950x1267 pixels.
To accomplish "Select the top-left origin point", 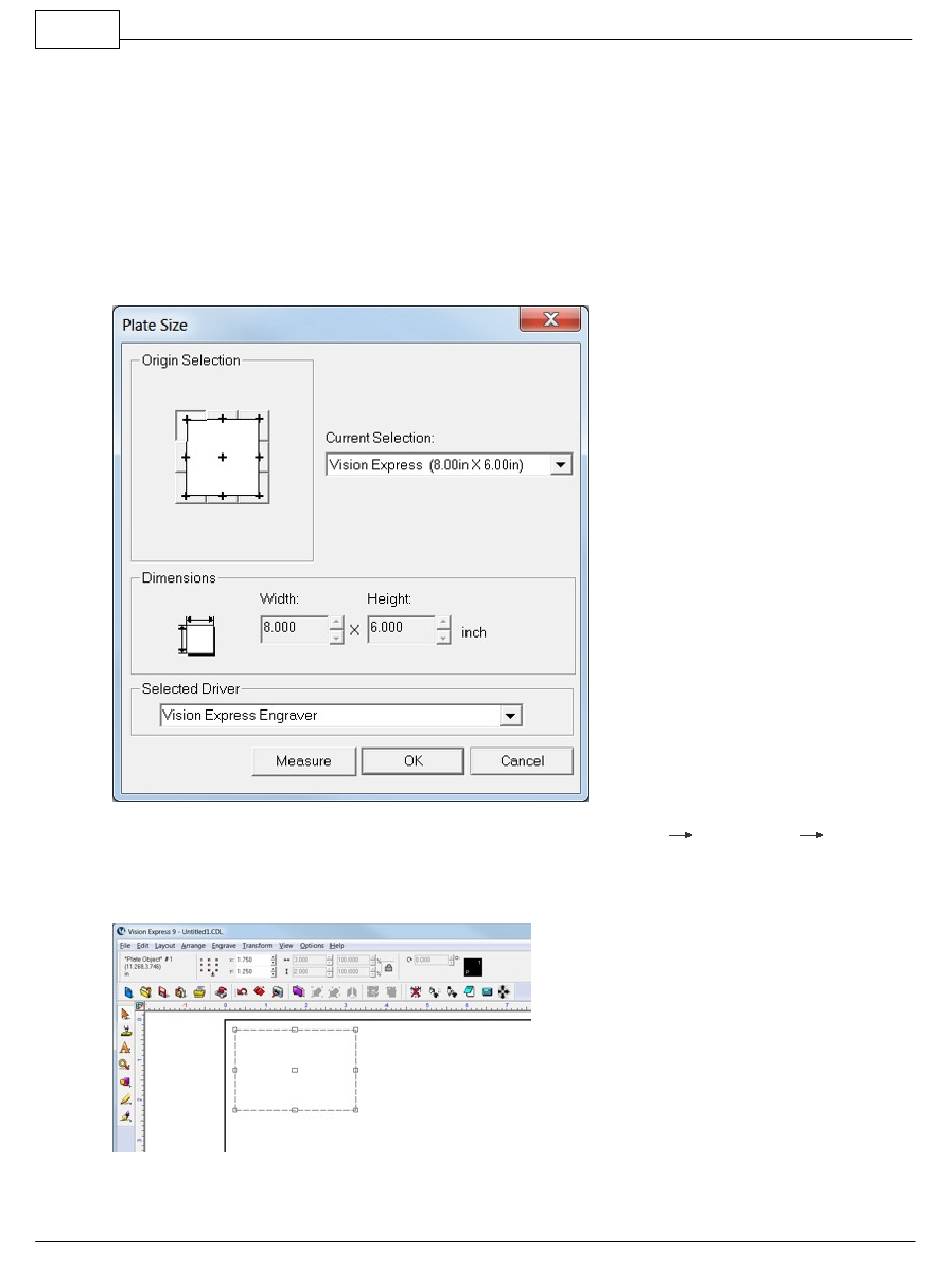I will (186, 420).
